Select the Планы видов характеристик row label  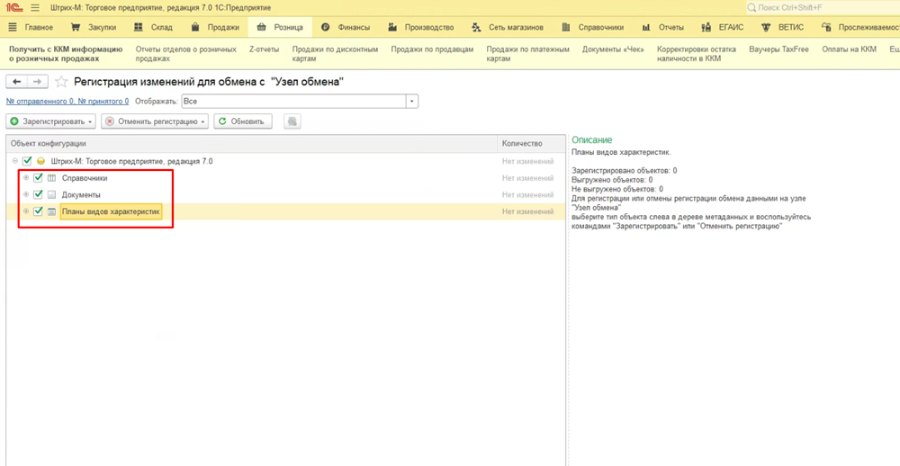pos(111,212)
